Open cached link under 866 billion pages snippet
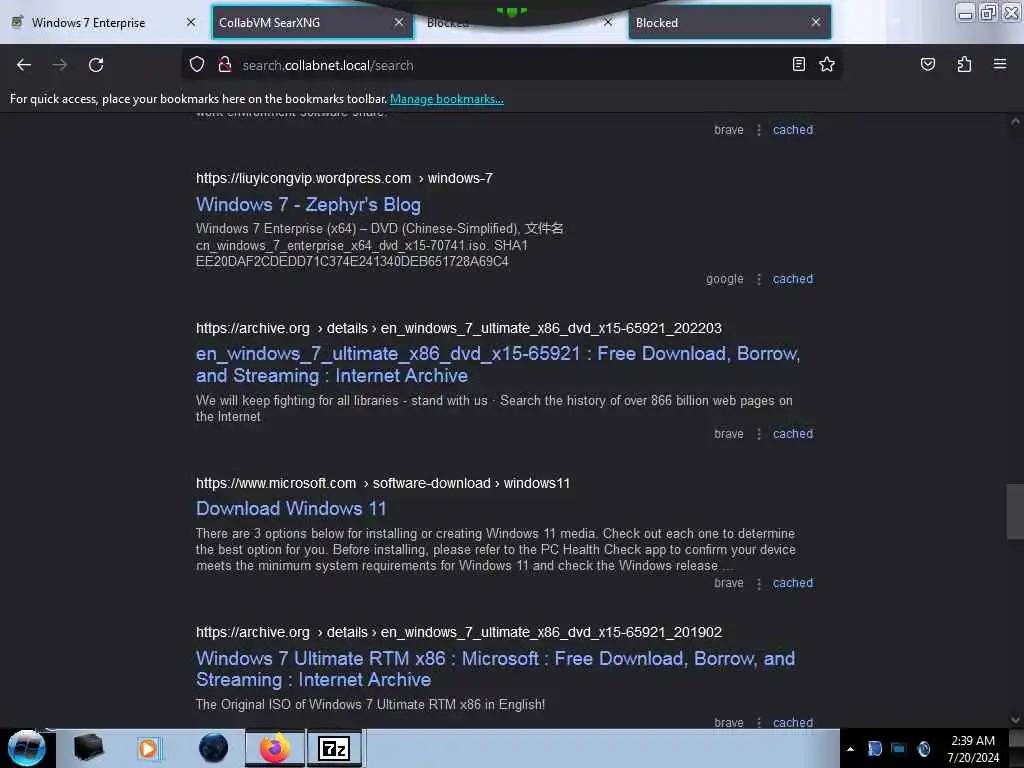 (793, 434)
